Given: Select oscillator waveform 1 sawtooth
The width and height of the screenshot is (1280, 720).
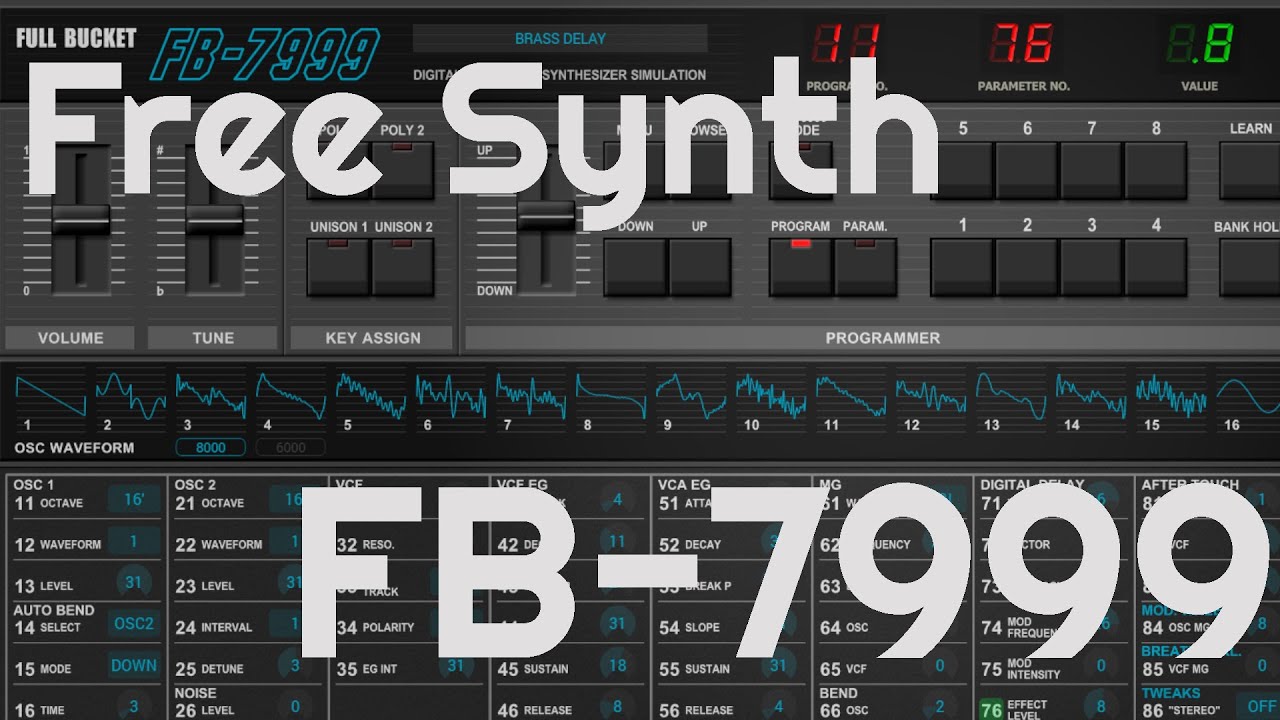Looking at the screenshot, I should pyautogui.click(x=50, y=398).
